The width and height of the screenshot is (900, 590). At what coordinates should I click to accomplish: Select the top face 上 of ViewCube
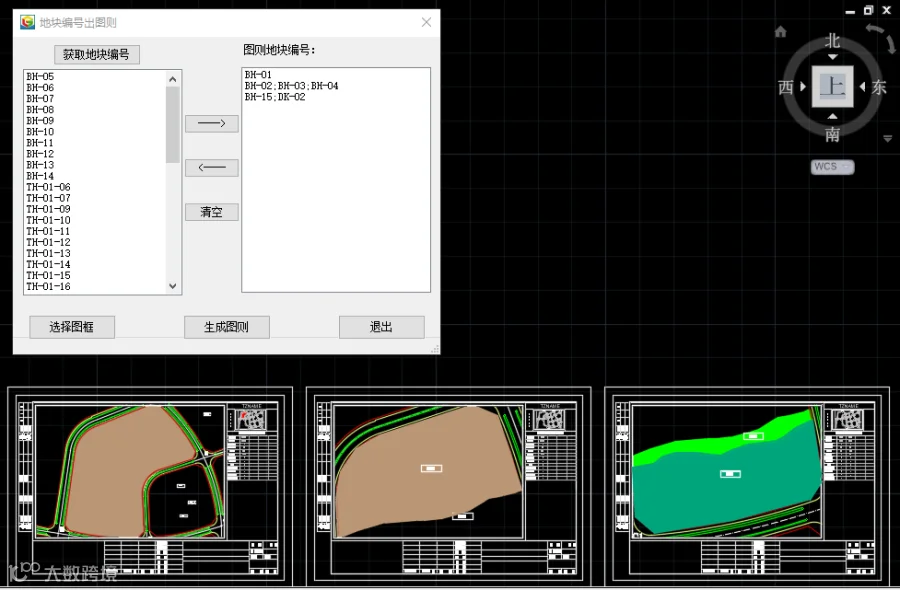(832, 87)
